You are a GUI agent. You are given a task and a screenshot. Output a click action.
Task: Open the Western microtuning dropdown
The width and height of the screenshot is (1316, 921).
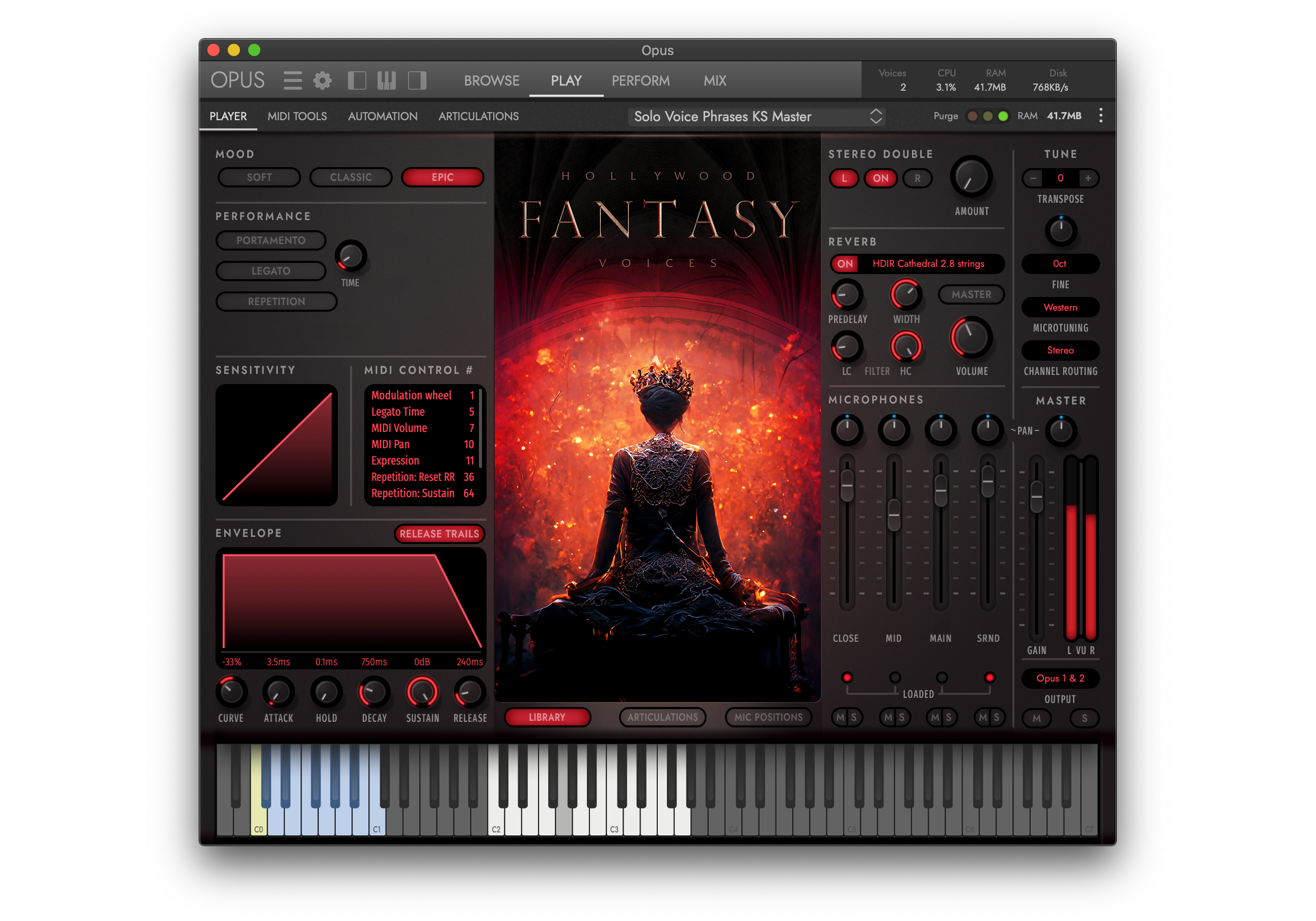click(x=1060, y=308)
